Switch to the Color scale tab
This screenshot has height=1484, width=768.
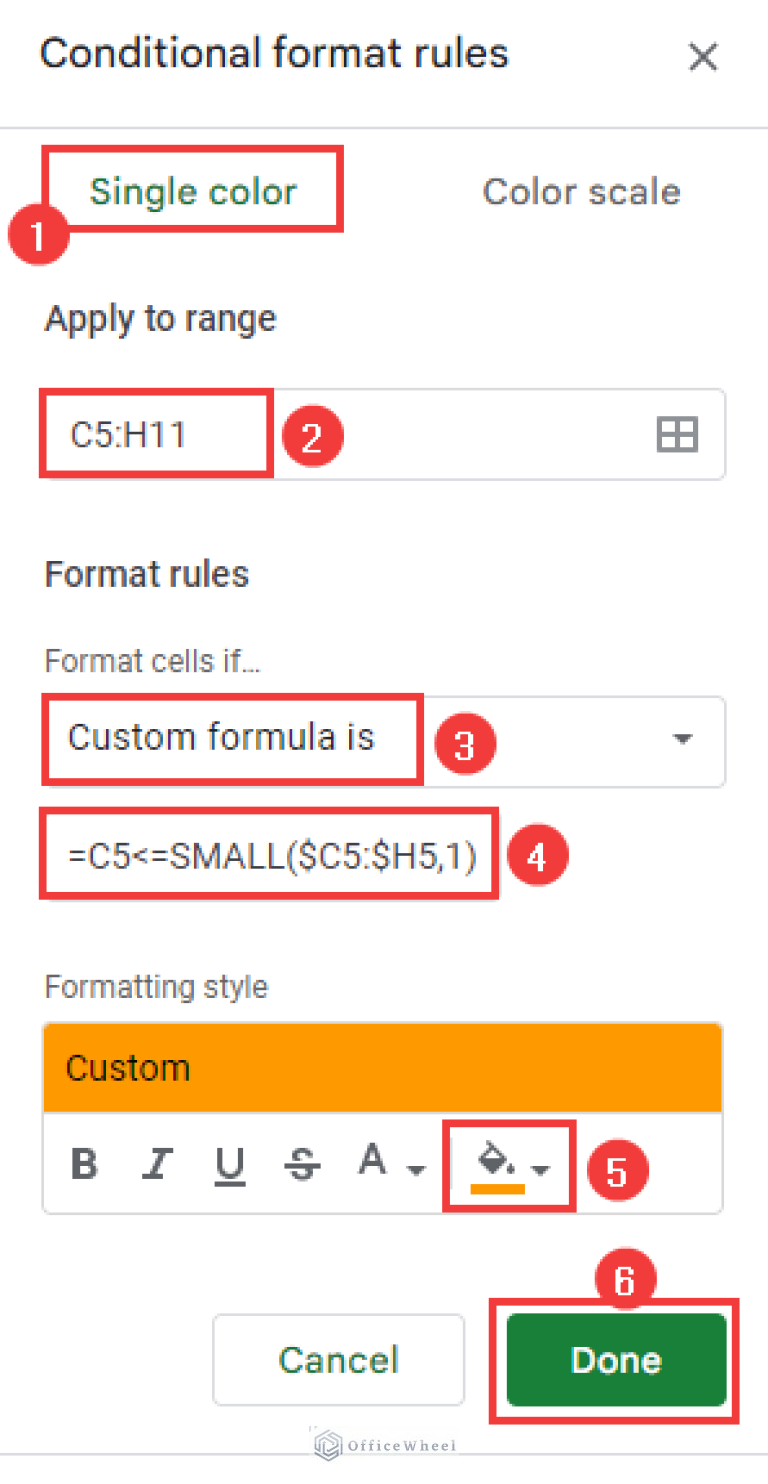tap(581, 191)
